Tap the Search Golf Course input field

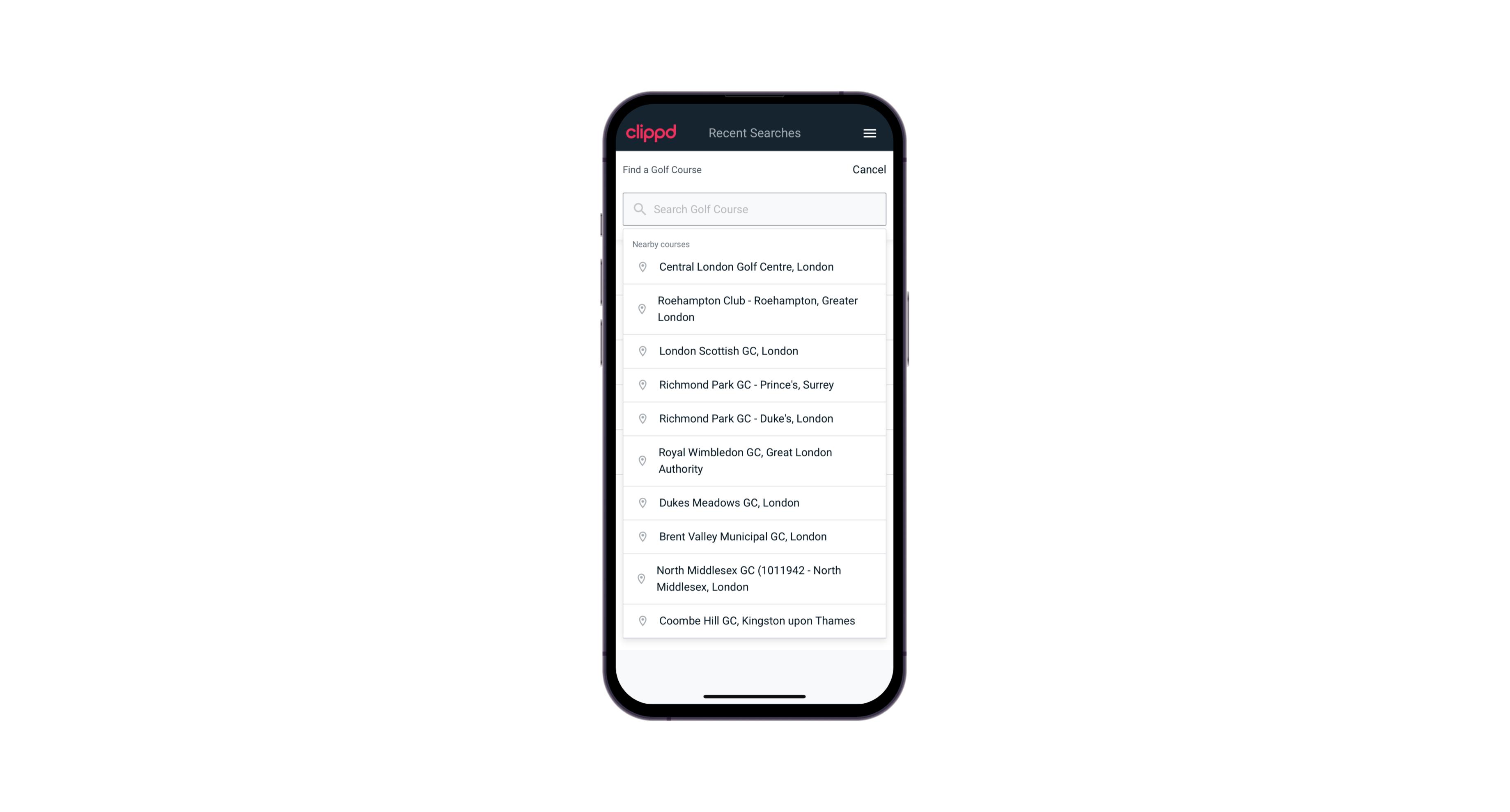pyautogui.click(x=754, y=208)
